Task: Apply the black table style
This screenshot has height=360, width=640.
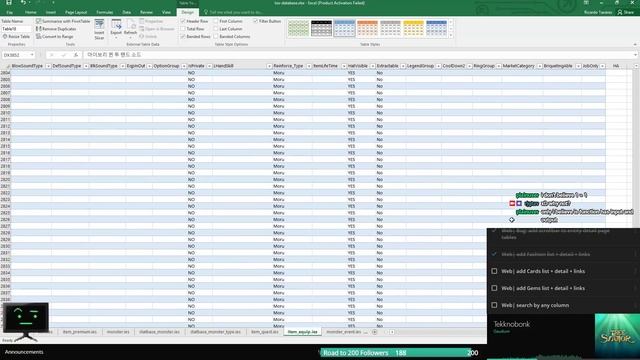Action: 321,29
